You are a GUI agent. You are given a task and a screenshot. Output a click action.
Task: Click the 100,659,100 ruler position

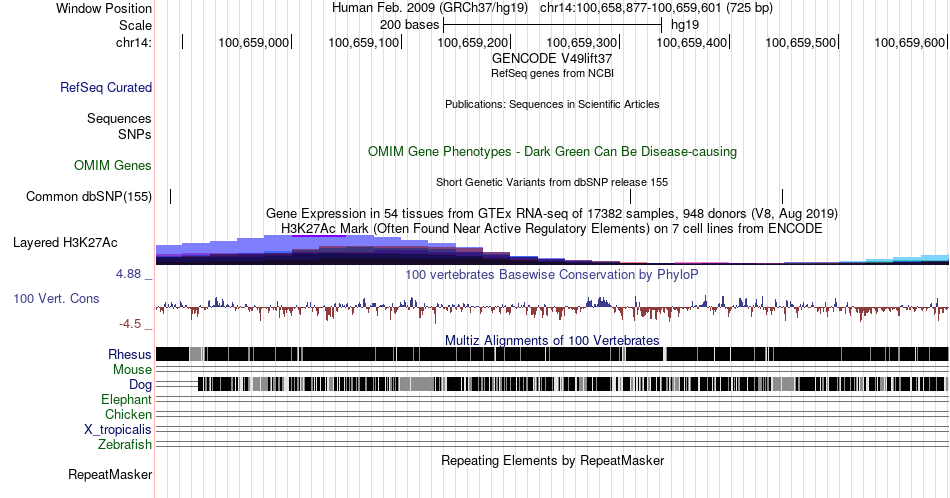[x=364, y=42]
